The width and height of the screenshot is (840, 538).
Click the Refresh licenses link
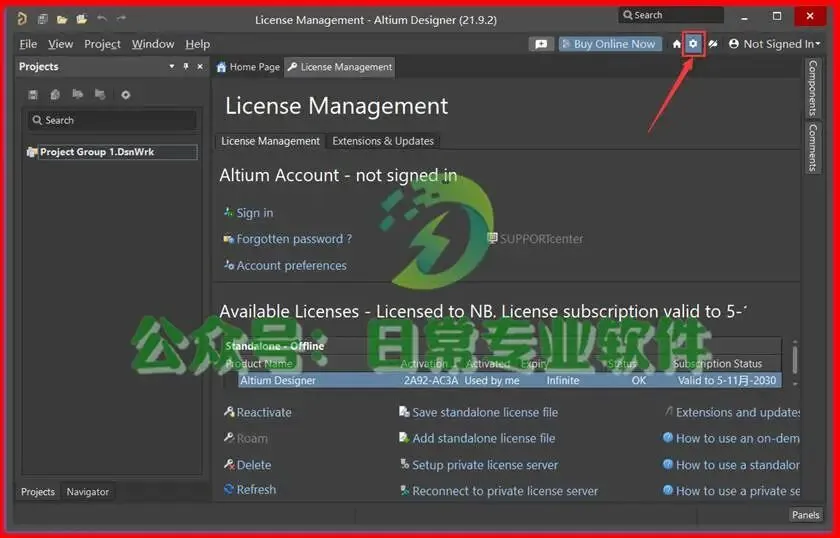[250, 489]
